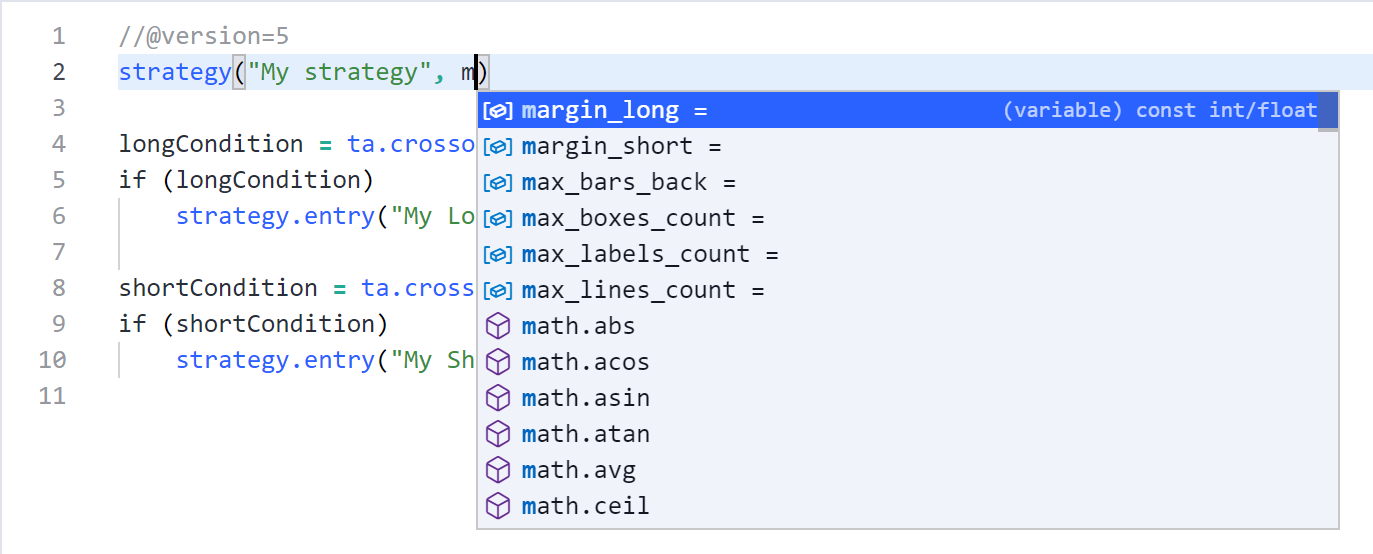Choose max_labels_count suggestion
This screenshot has width=1373, height=554.
click(907, 254)
